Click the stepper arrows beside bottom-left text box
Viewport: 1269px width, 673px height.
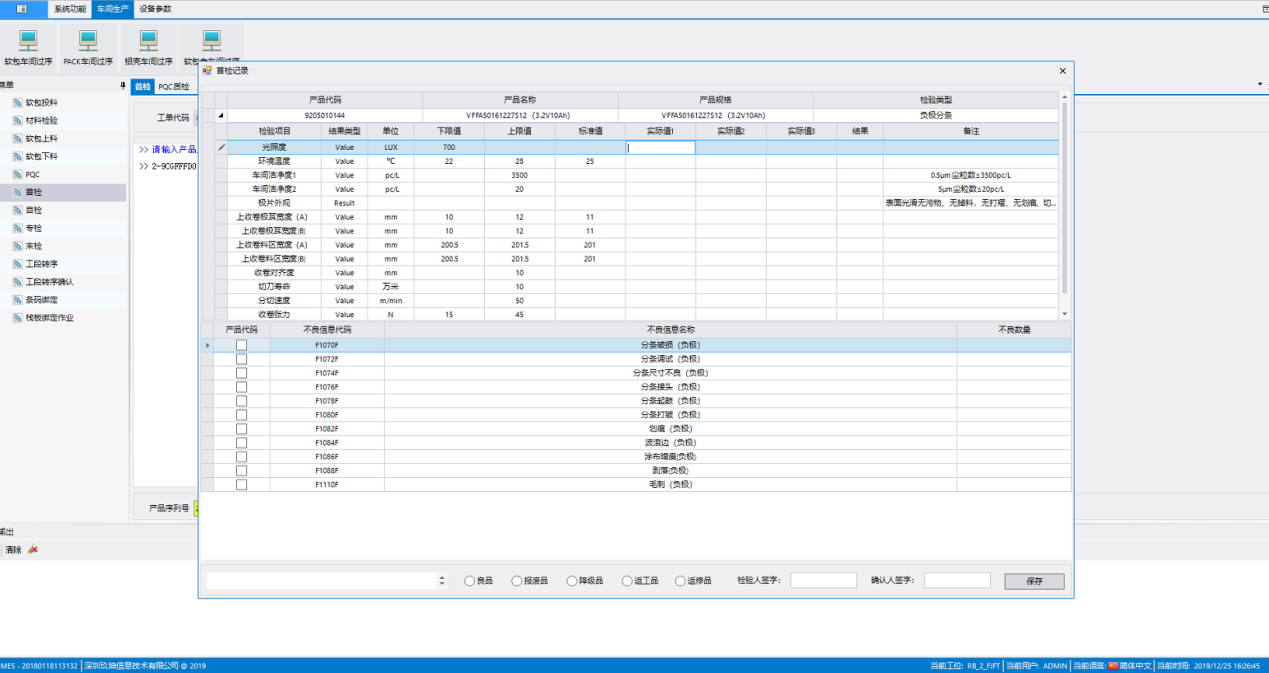pos(442,581)
